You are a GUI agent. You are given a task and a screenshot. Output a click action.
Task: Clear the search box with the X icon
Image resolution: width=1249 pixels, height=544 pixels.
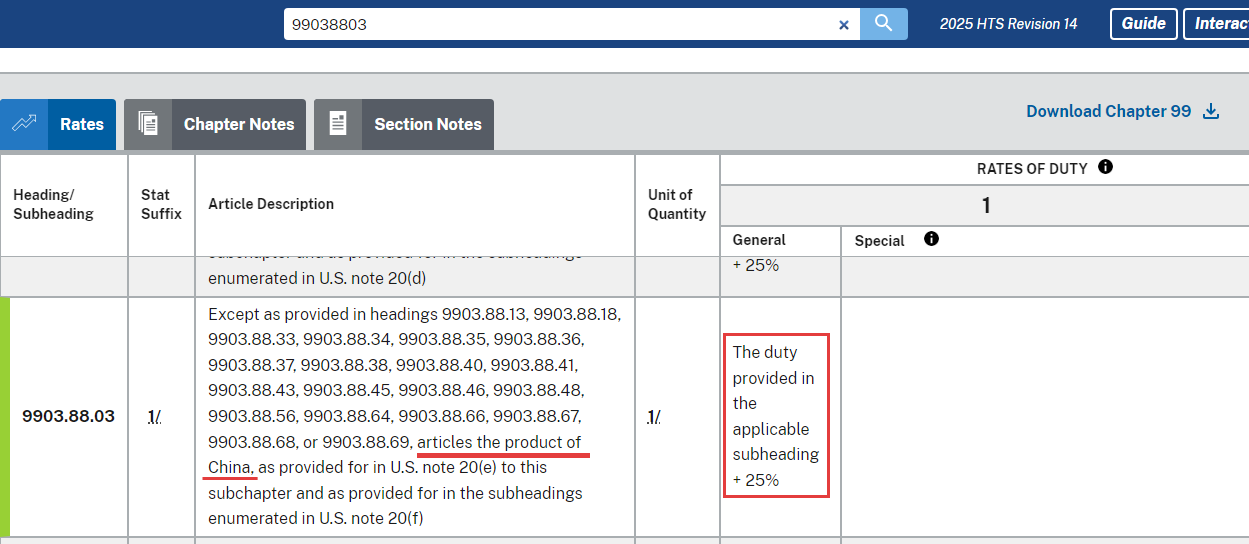[843, 25]
